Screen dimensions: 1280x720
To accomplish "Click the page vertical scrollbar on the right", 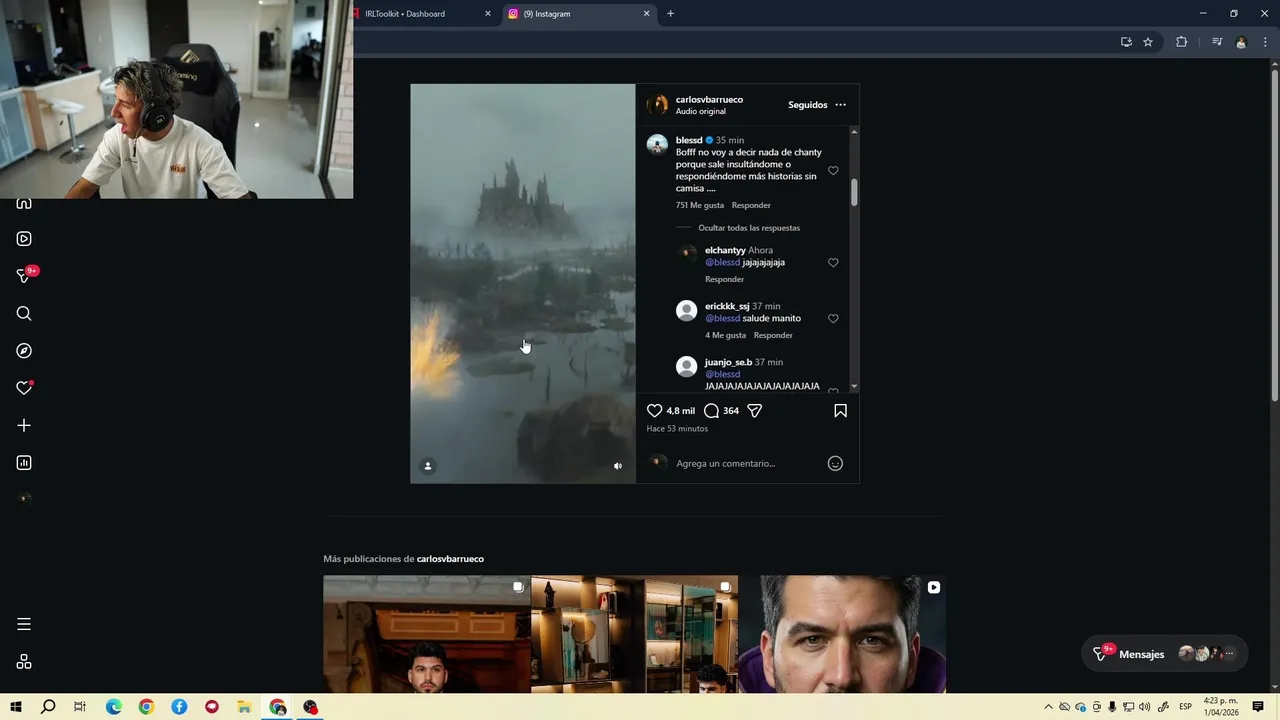I will tap(1274, 236).
